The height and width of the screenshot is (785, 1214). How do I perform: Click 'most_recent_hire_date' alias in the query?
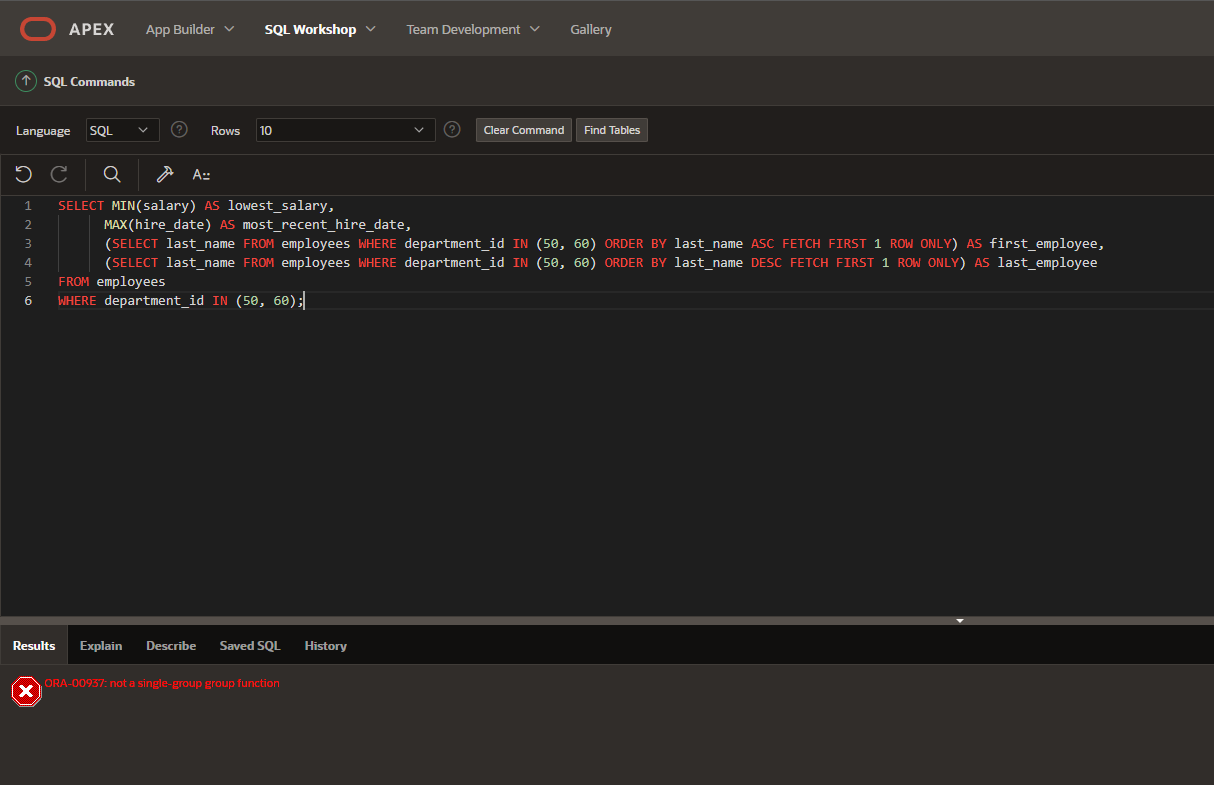pyautogui.click(x=323, y=224)
